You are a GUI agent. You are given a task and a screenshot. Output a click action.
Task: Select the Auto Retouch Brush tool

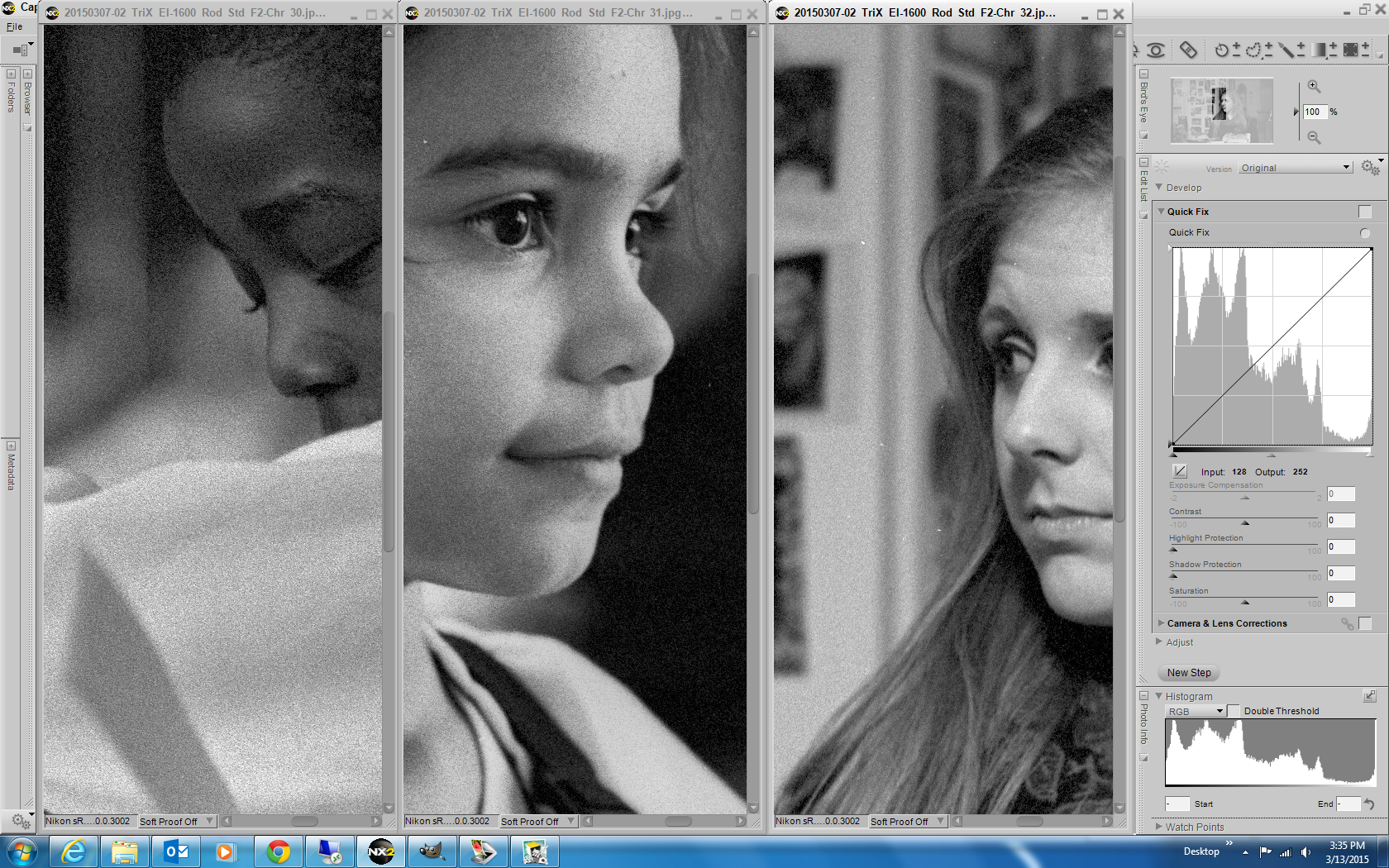click(1188, 50)
